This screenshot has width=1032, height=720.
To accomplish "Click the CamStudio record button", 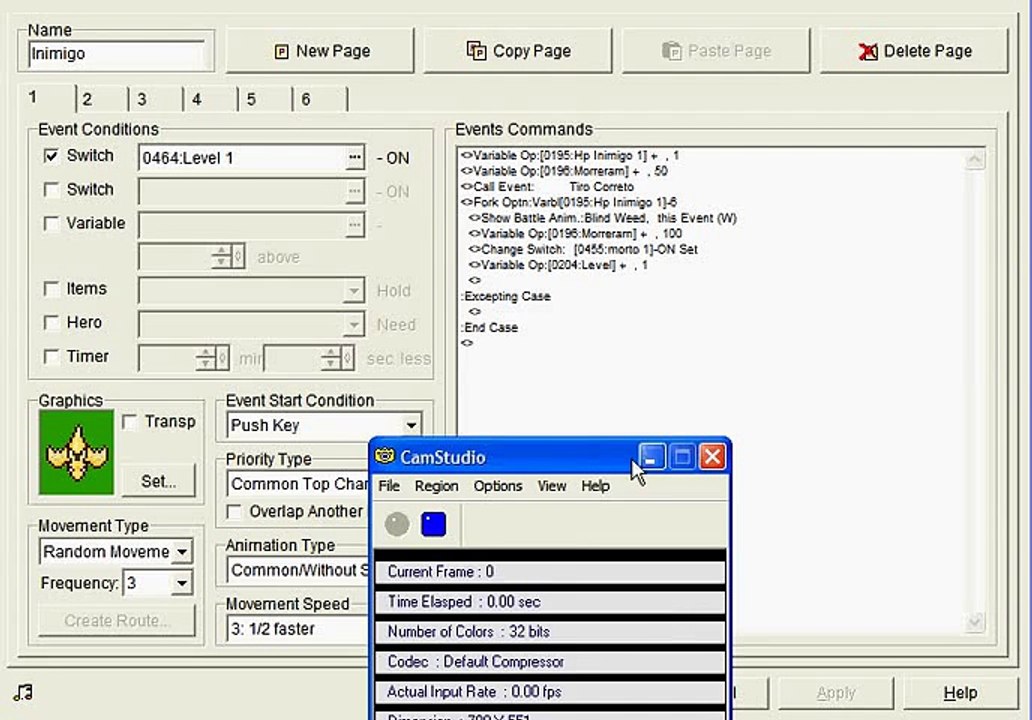I will [x=397, y=524].
